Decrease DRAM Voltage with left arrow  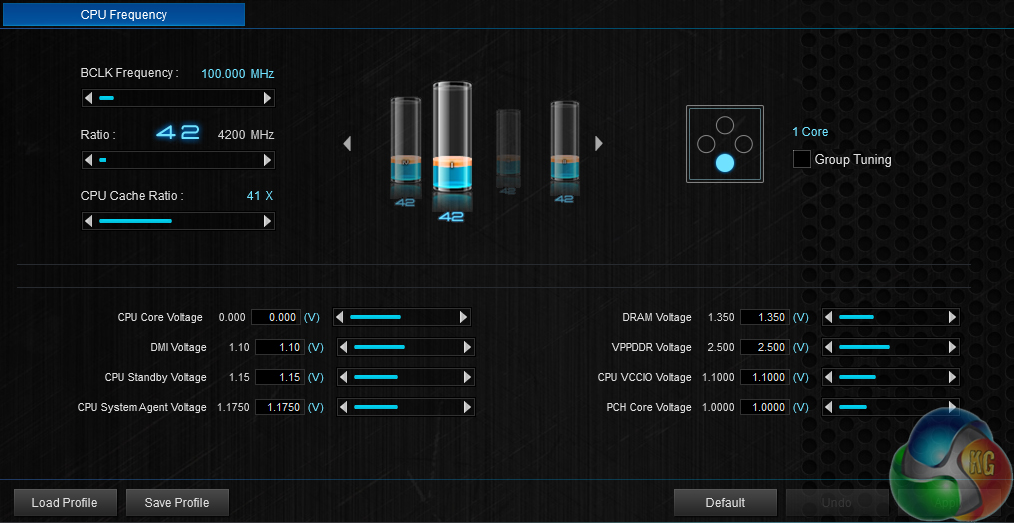click(828, 317)
